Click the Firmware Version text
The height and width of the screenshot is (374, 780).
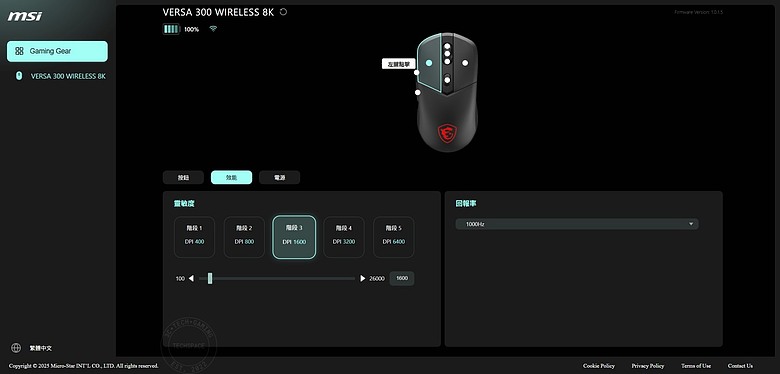coord(698,12)
